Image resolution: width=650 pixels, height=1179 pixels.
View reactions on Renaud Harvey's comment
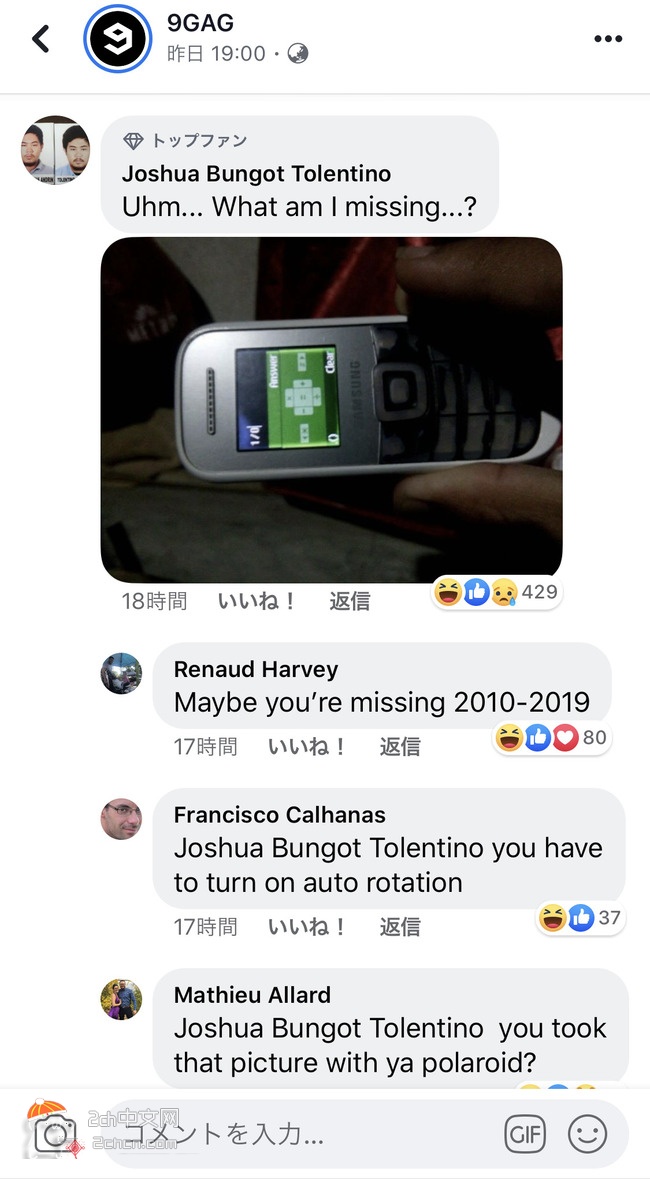click(551, 738)
